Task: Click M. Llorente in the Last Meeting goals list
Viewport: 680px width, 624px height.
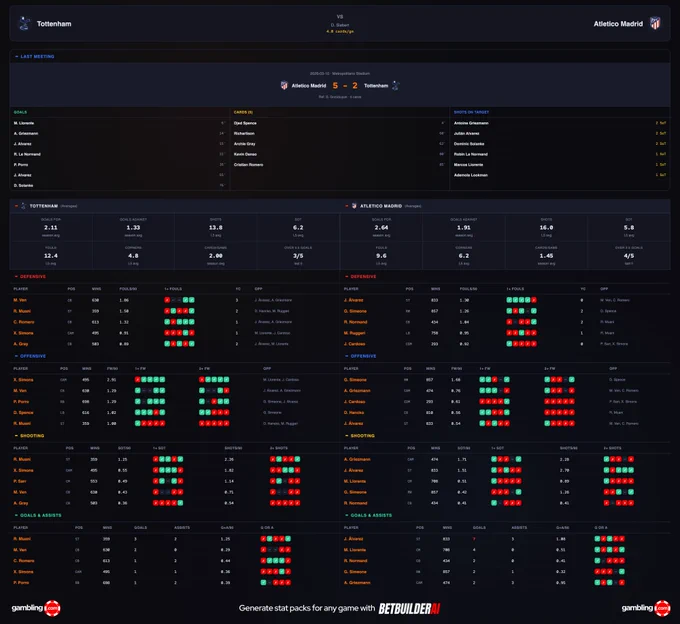Action: click(x=24, y=123)
